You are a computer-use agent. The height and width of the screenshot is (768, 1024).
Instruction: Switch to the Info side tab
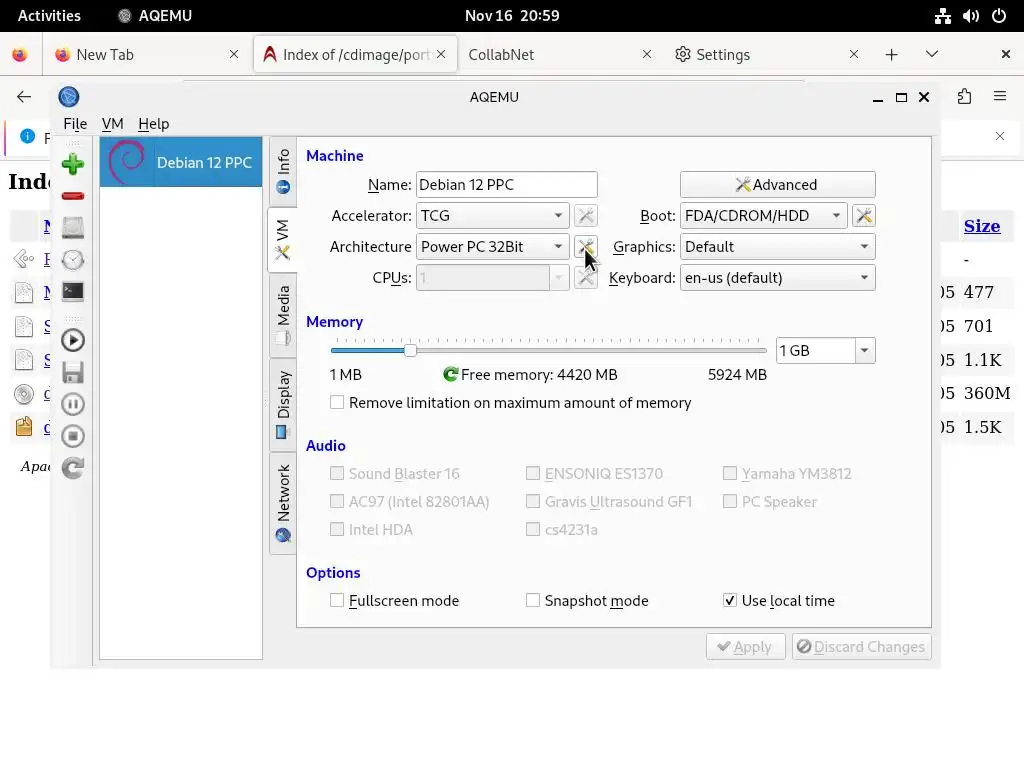click(283, 172)
